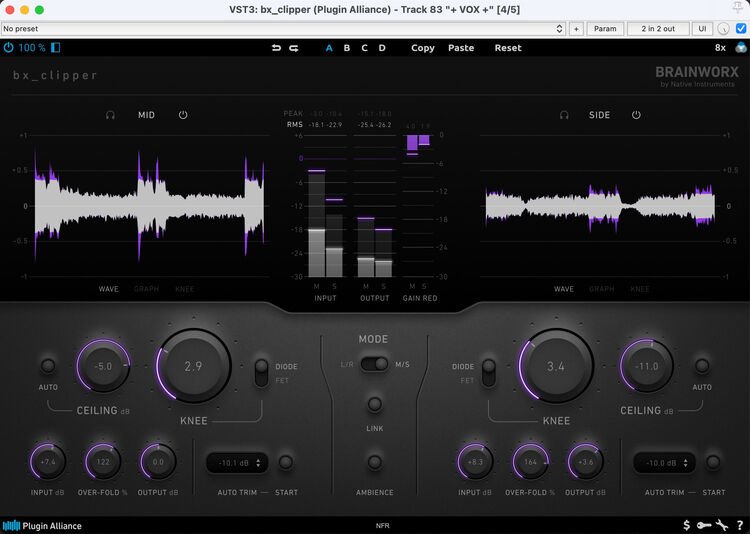Flip the MODE switch between L/R and M/S
The width and height of the screenshot is (750, 534).
[375, 364]
